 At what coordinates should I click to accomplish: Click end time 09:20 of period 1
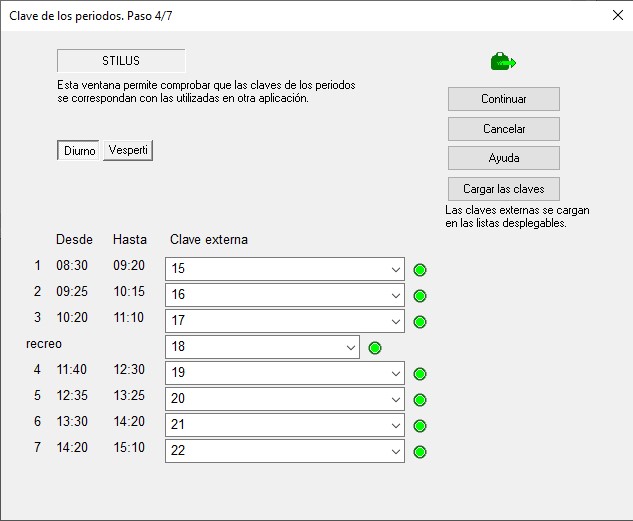[129, 265]
